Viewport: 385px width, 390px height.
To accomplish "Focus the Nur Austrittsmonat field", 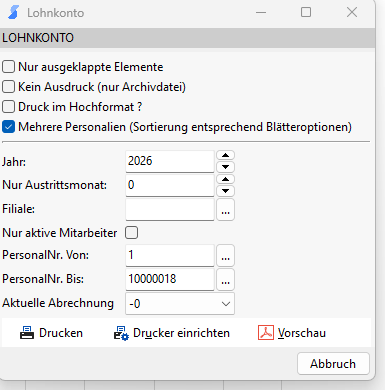I will point(170,185).
